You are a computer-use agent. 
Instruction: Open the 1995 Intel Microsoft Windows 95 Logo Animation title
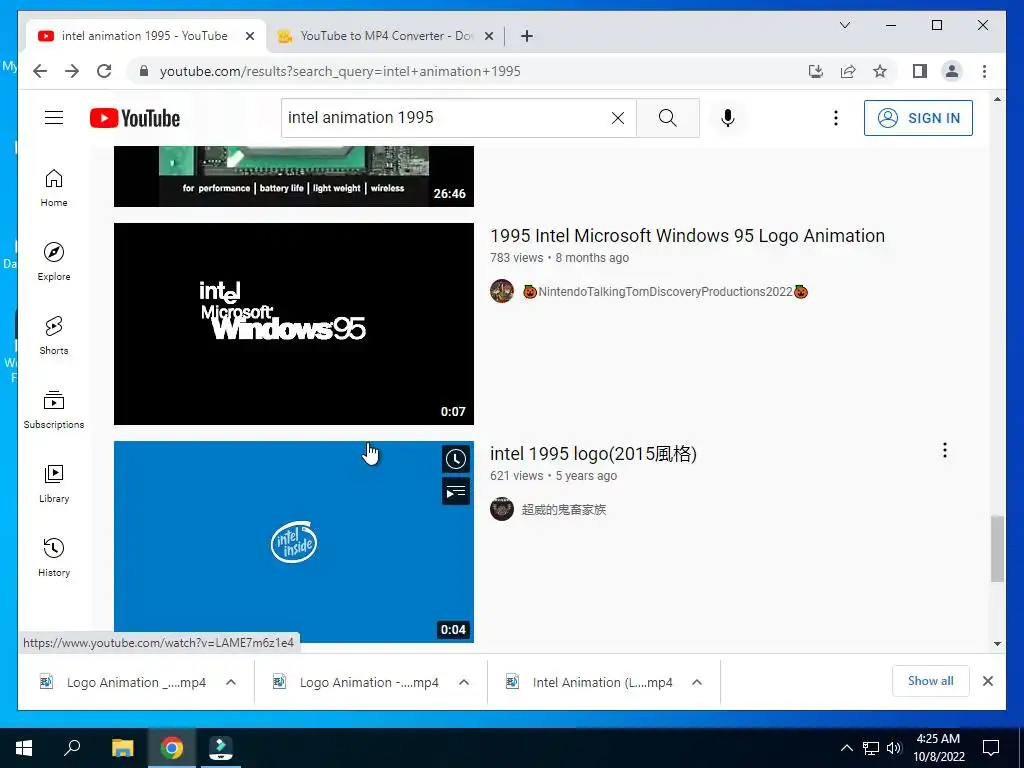coord(687,236)
